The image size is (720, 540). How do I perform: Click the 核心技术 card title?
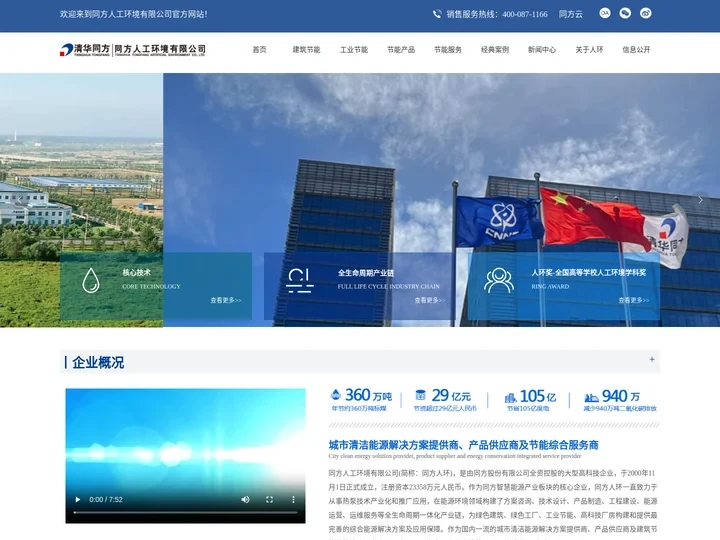coord(136,273)
